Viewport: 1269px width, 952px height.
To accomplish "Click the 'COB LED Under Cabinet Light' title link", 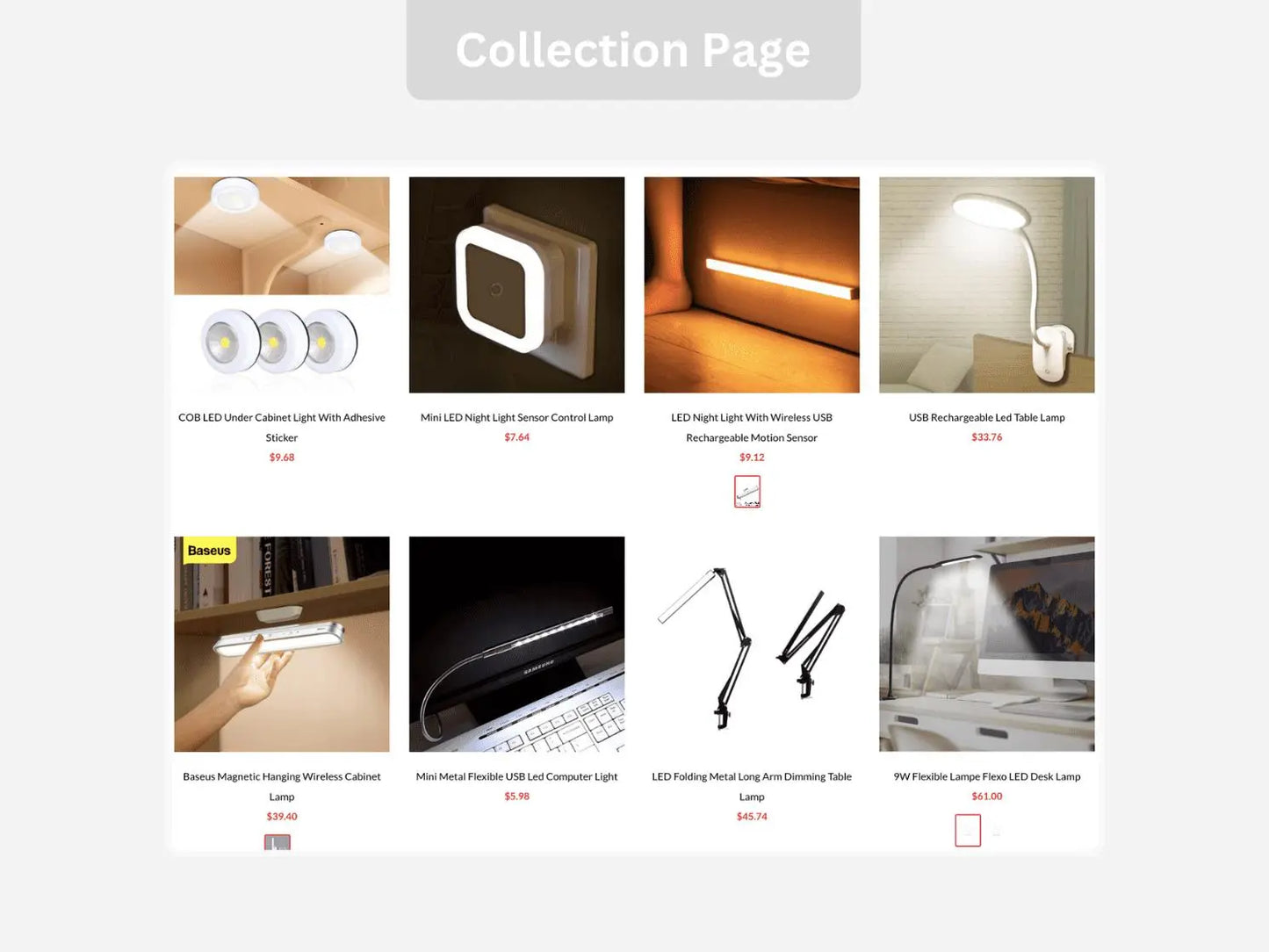I will [282, 428].
